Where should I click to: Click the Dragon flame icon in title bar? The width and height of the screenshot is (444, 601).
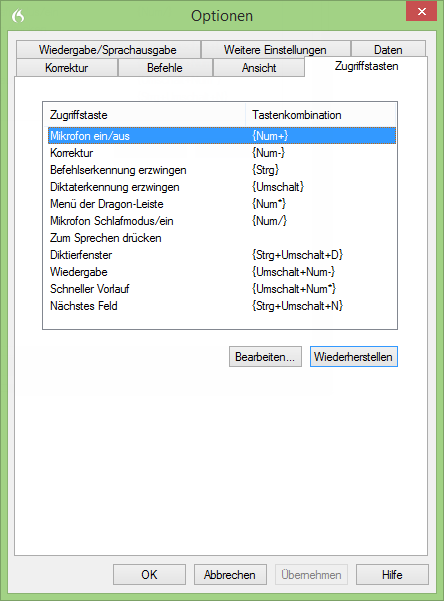click(18, 16)
